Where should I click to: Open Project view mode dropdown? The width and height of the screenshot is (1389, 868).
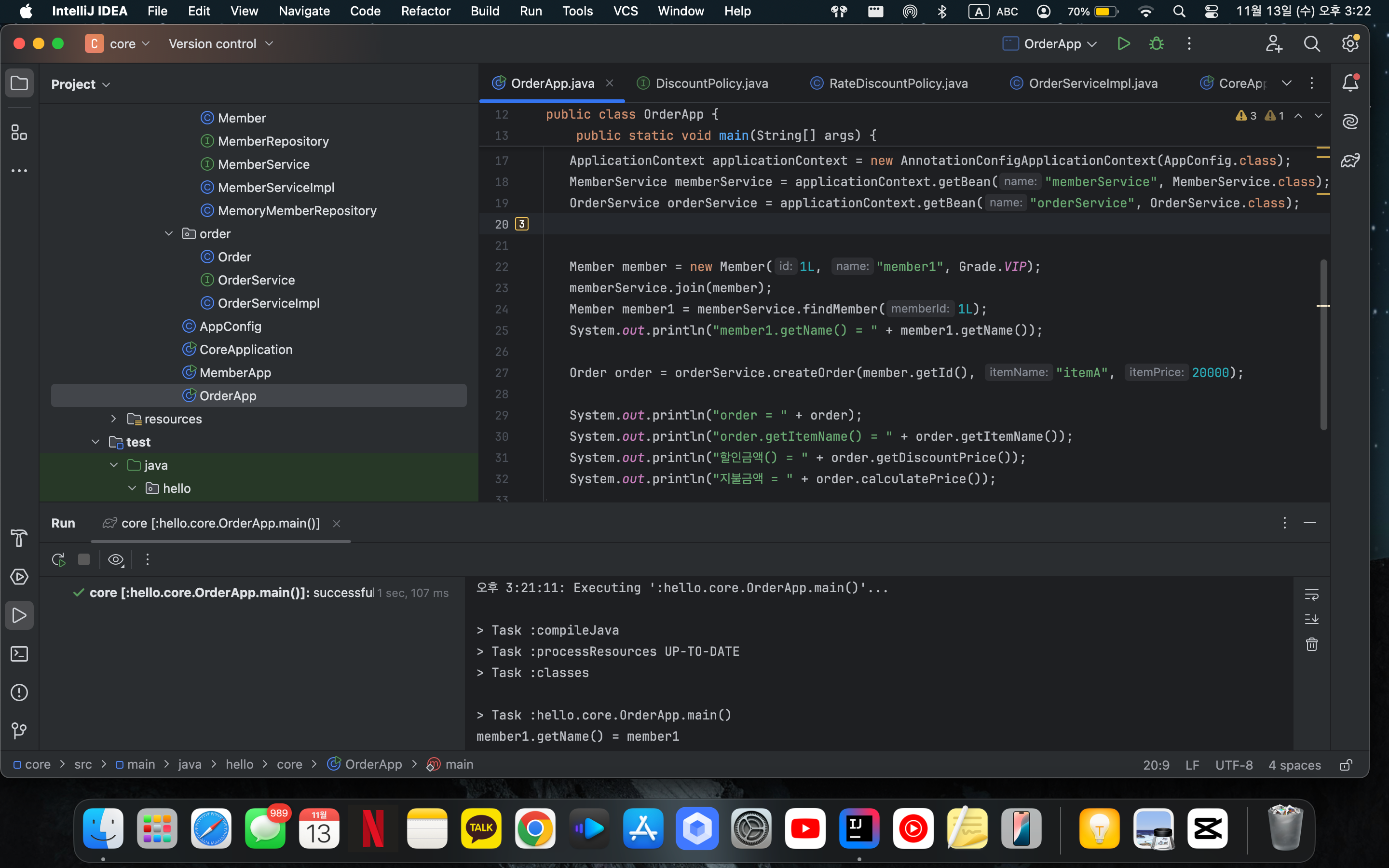coord(81,84)
